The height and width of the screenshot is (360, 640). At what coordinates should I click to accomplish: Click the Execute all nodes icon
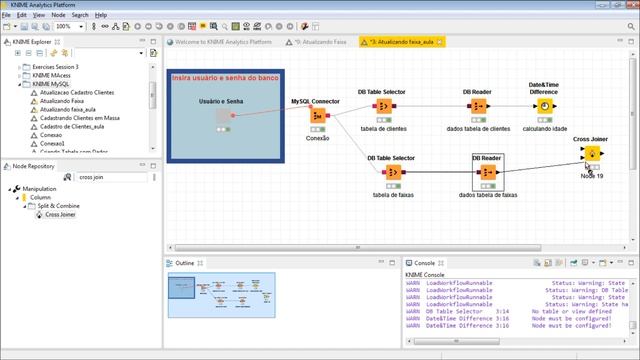tap(159, 27)
